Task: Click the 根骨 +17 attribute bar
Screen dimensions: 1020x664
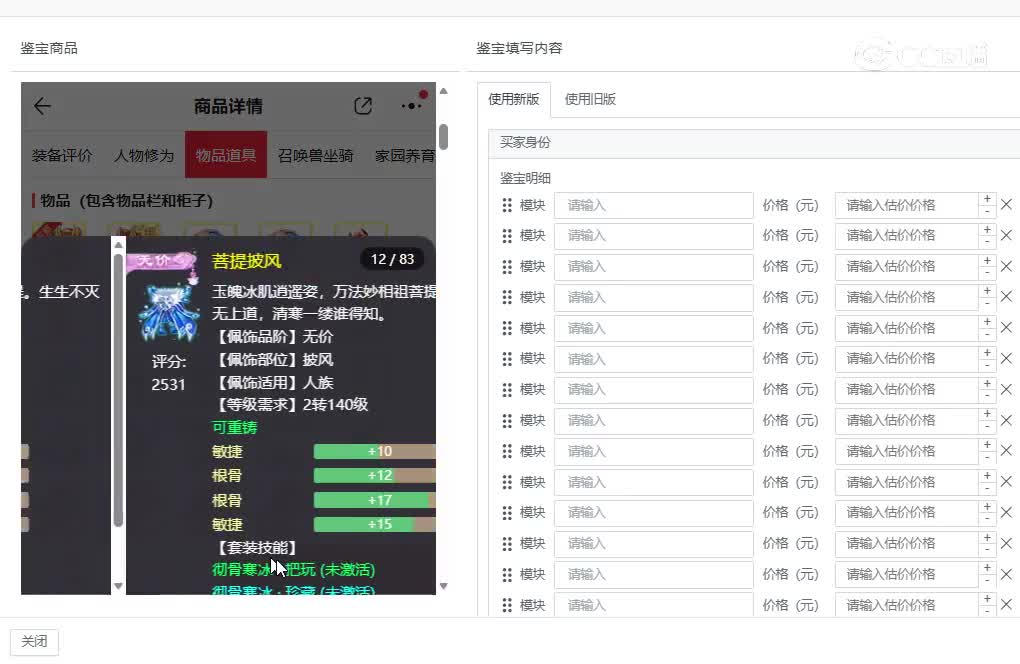Action: (375, 500)
